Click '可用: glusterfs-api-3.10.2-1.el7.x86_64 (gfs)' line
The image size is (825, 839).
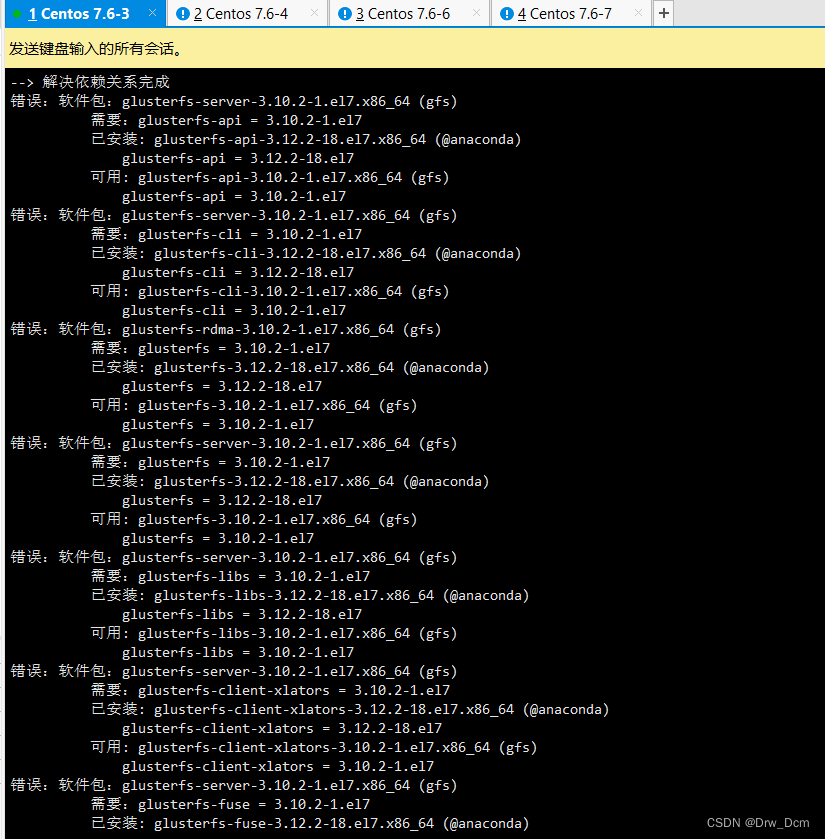[x=270, y=177]
